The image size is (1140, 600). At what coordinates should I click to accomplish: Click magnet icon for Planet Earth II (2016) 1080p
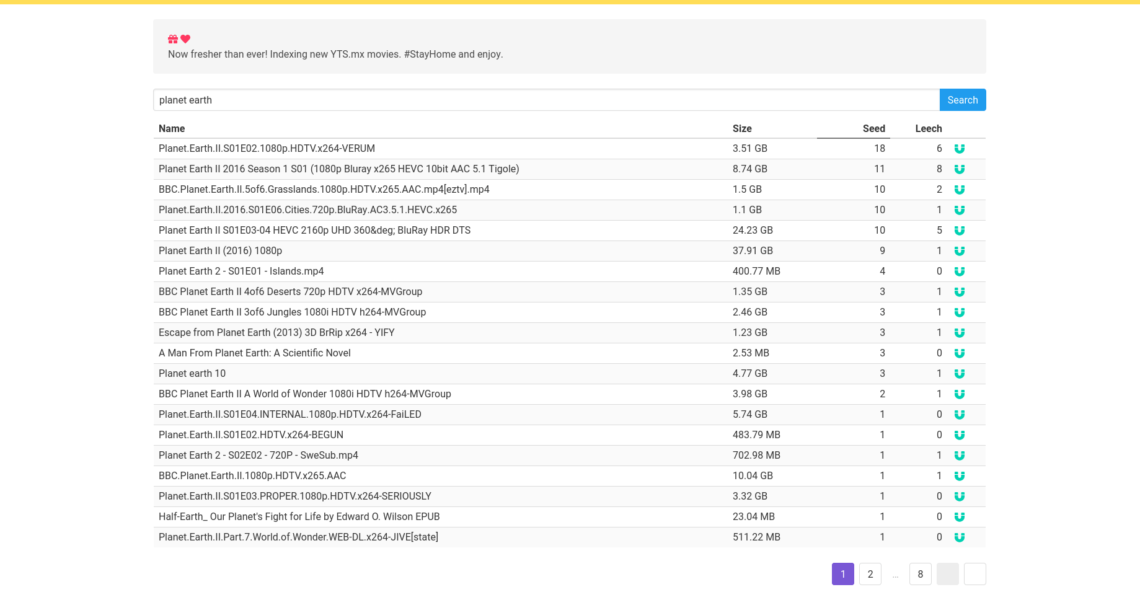(x=959, y=251)
